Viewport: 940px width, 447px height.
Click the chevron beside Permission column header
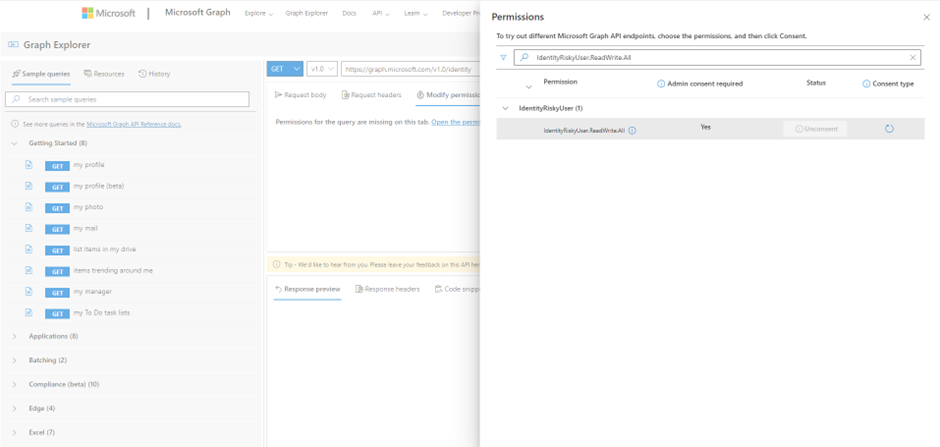528,87
